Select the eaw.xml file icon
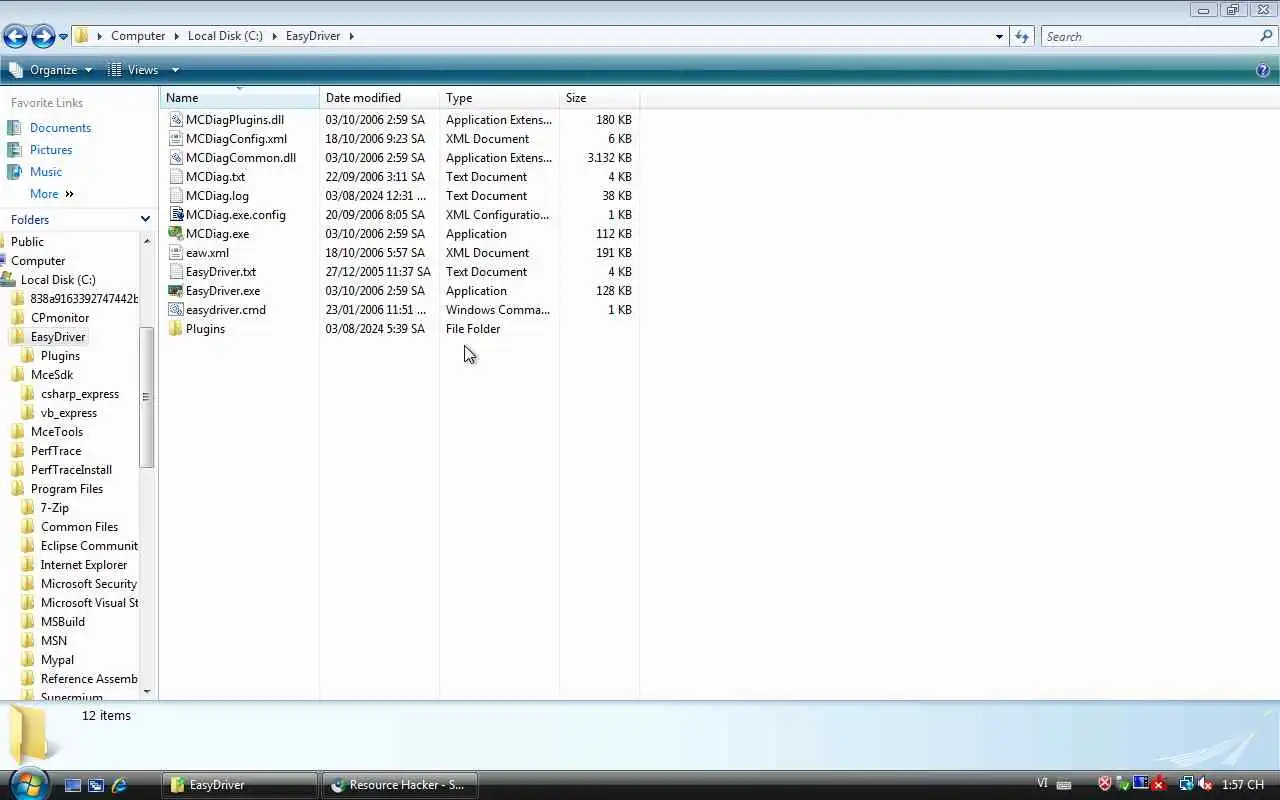 pos(176,253)
